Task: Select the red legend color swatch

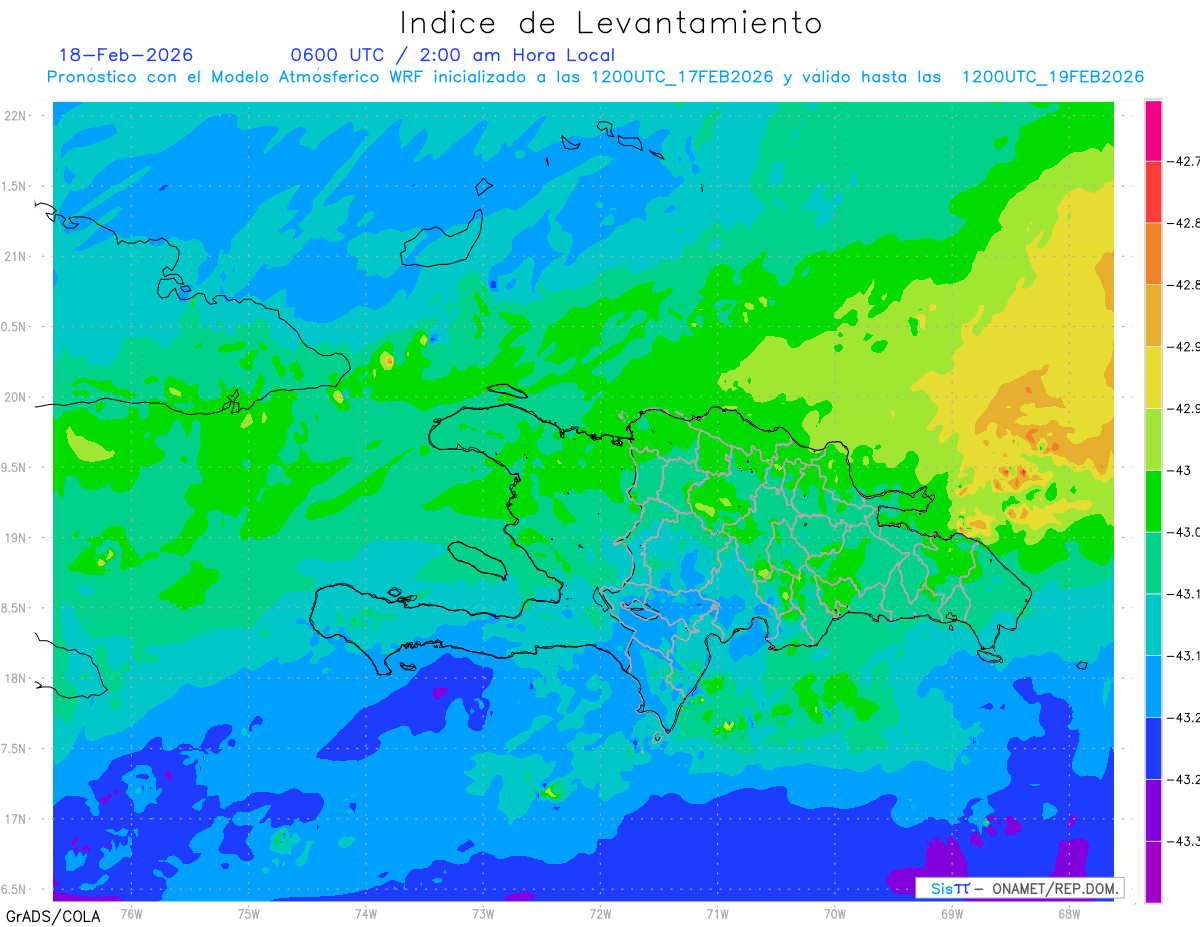Action: point(1153,192)
